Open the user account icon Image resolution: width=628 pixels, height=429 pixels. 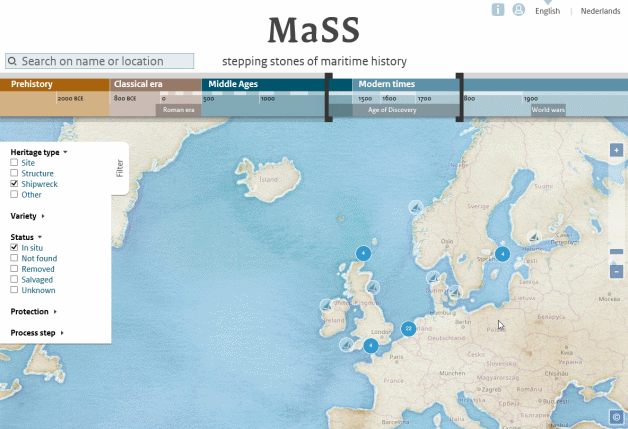pyautogui.click(x=518, y=10)
